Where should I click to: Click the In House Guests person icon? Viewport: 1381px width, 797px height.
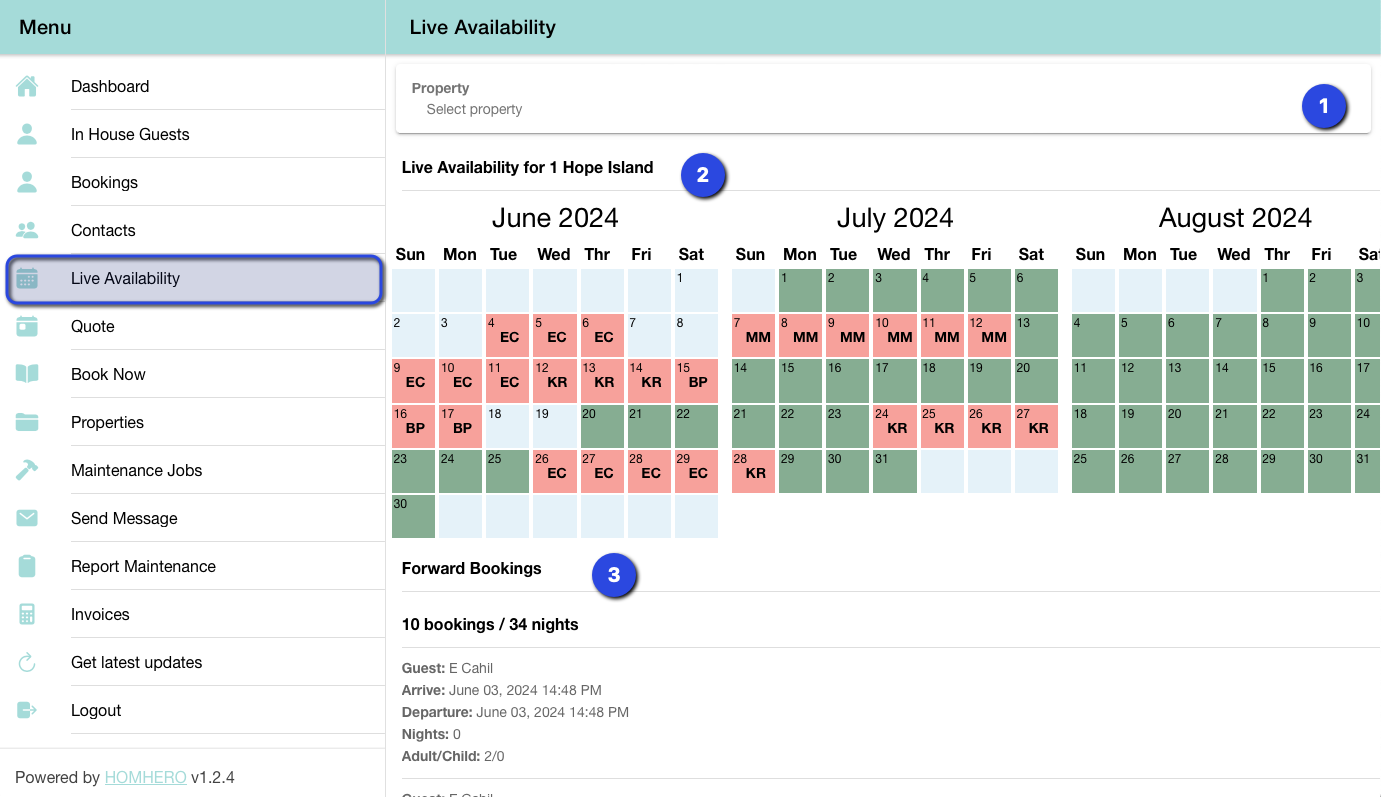(x=27, y=135)
